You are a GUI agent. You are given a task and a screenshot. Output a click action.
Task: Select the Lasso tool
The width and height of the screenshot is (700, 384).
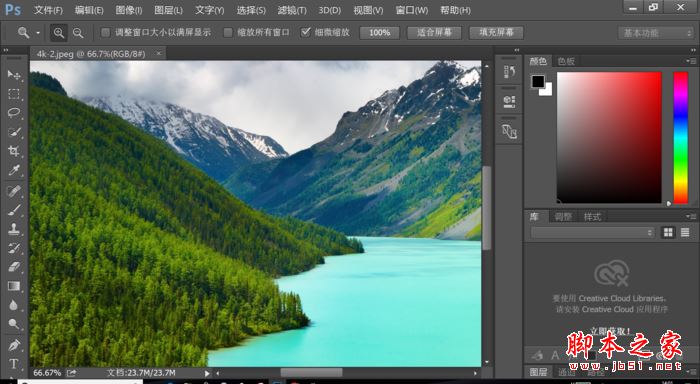tap(14, 113)
